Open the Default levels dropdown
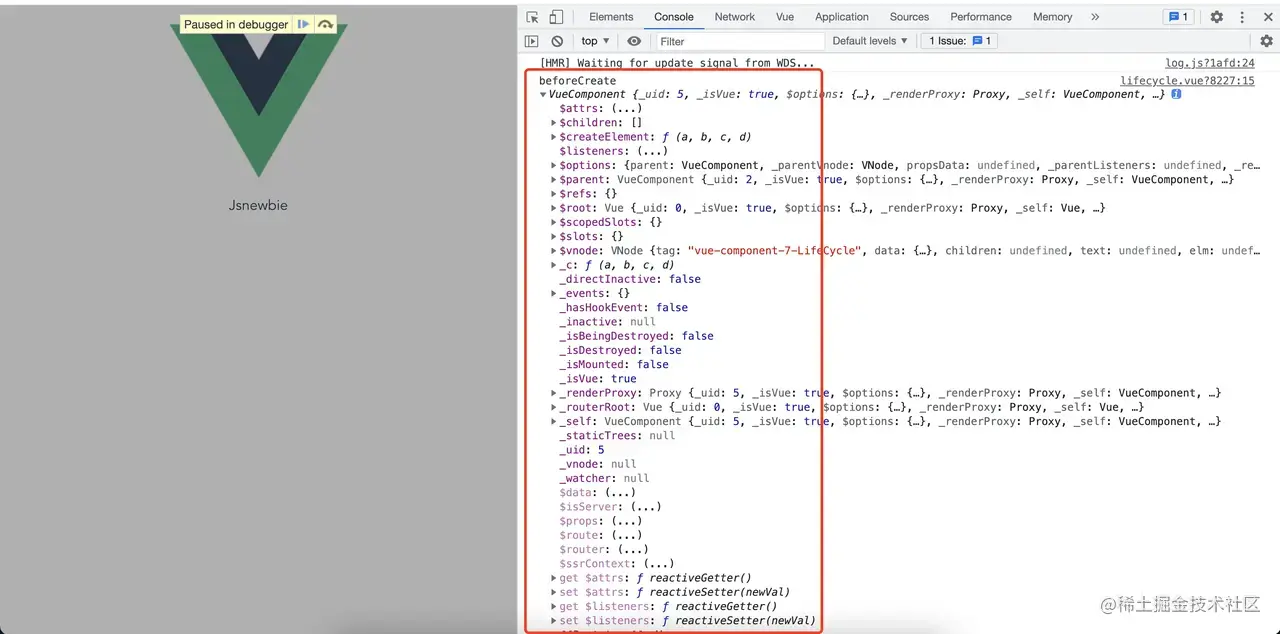Viewport: 1280px width, 634px height. 870,41
